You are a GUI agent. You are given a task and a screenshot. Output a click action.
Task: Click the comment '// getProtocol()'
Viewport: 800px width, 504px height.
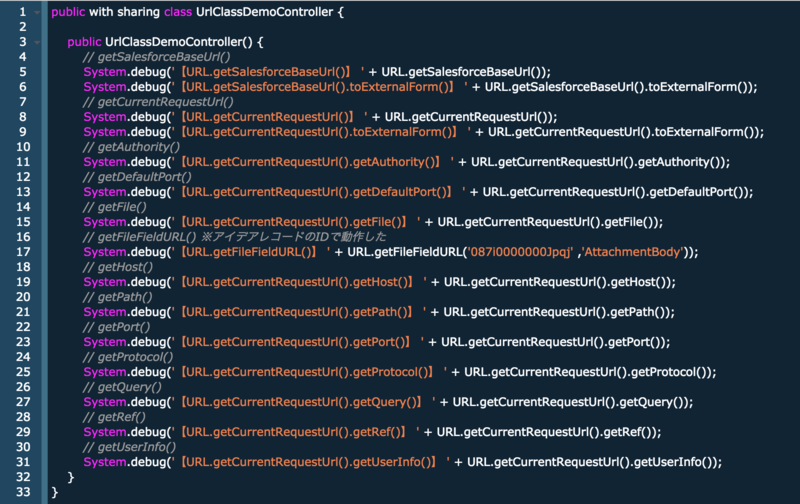point(128,357)
